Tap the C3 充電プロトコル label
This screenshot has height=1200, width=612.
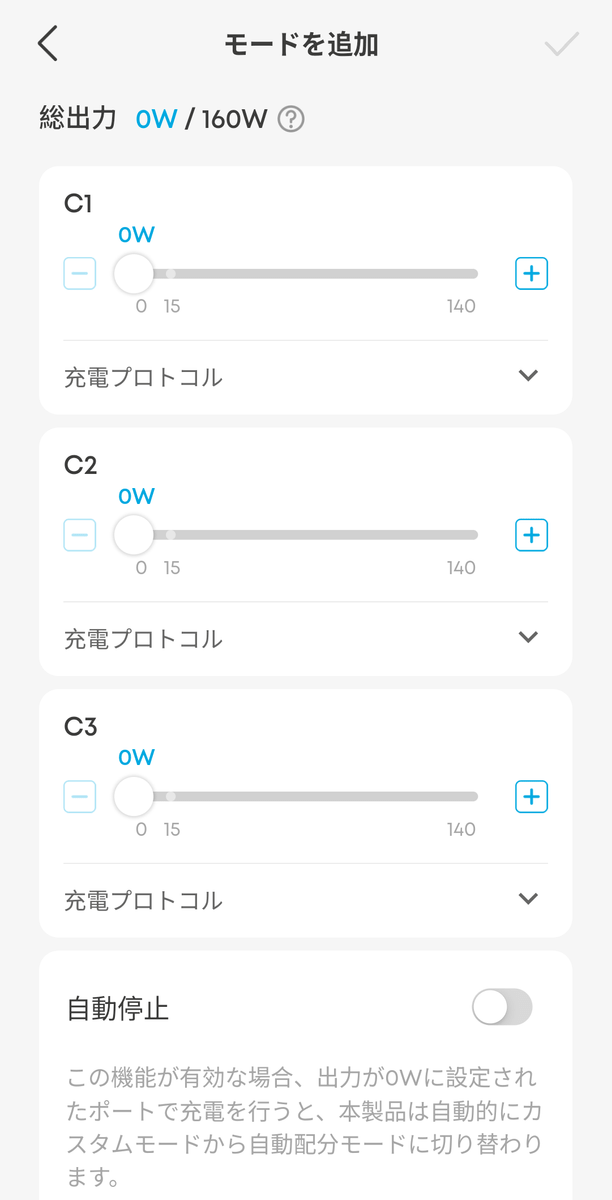click(143, 900)
